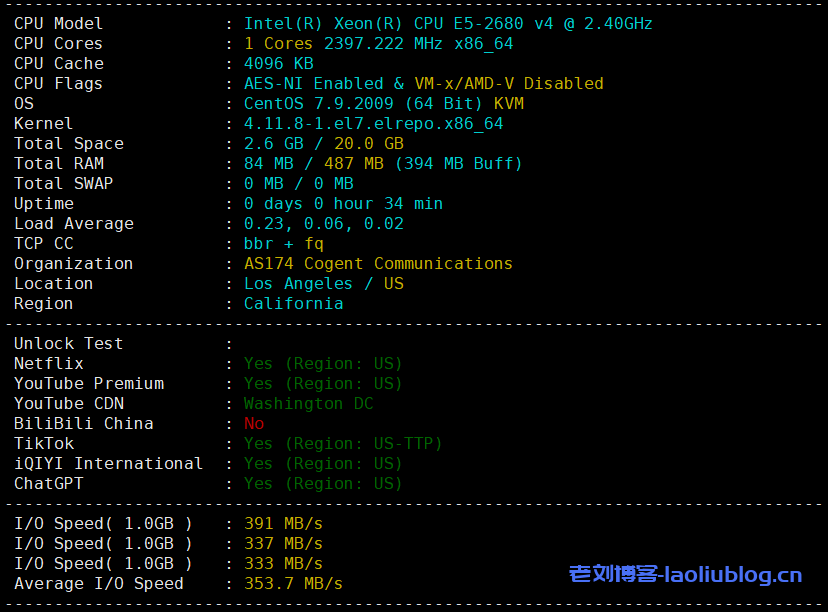Click the TikTok Region US-TTP result
This screenshot has width=828, height=612.
click(343, 443)
